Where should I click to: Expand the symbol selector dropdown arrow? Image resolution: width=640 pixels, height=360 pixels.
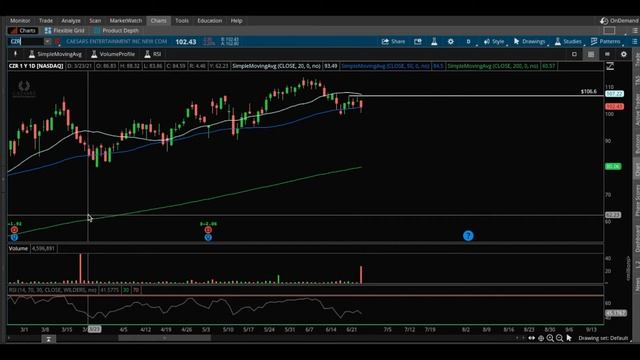(x=47, y=42)
